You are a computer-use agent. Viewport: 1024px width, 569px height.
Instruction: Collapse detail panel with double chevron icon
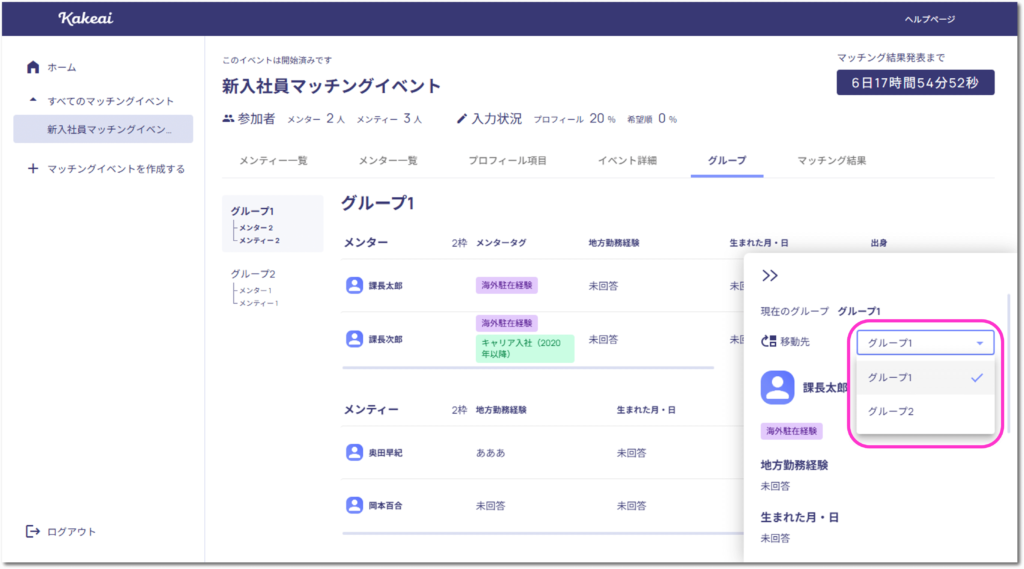pyautogui.click(x=770, y=276)
